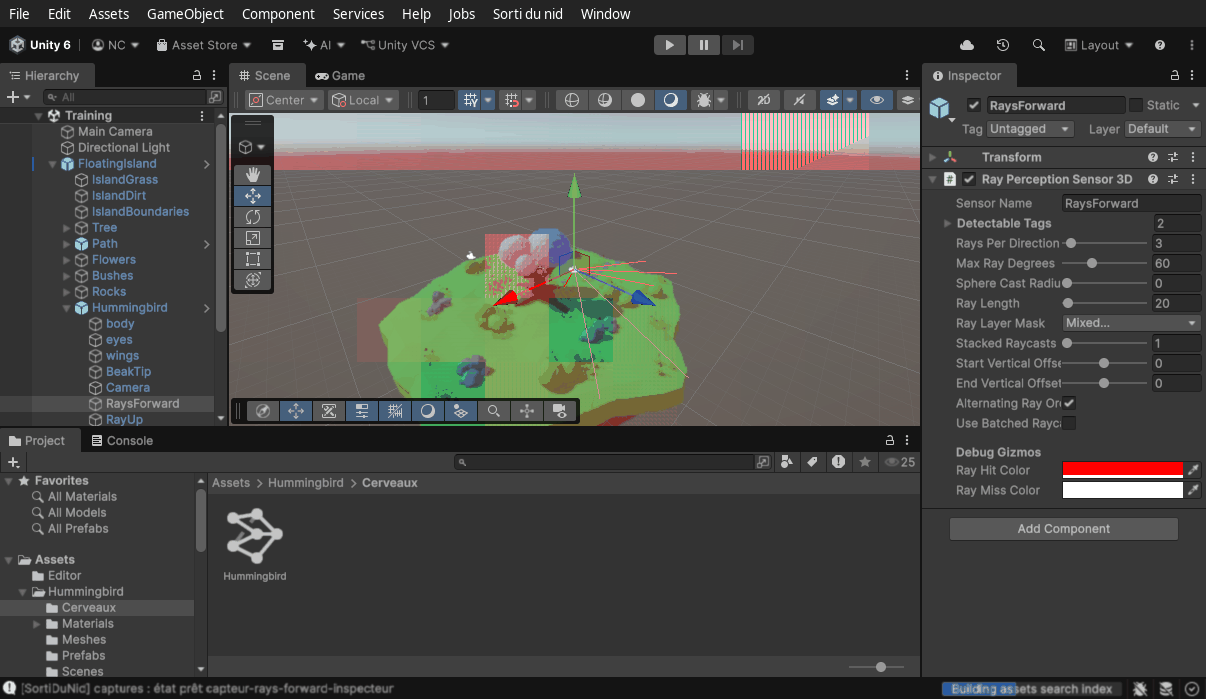Expand the Transform component

click(x=933, y=157)
